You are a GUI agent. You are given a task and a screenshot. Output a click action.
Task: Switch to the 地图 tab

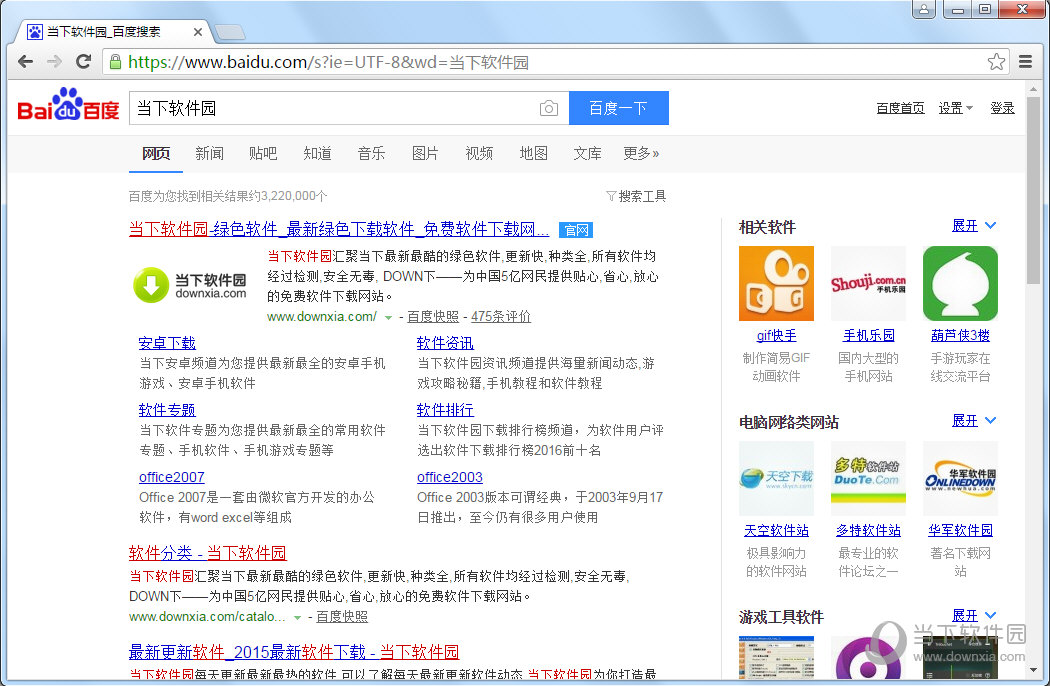point(533,153)
